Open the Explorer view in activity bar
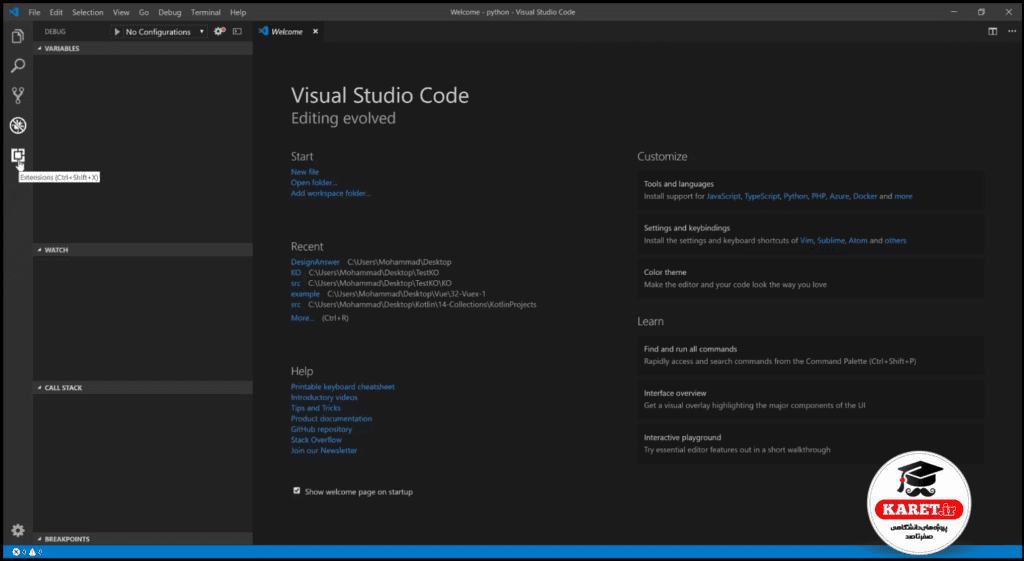 tap(18, 36)
